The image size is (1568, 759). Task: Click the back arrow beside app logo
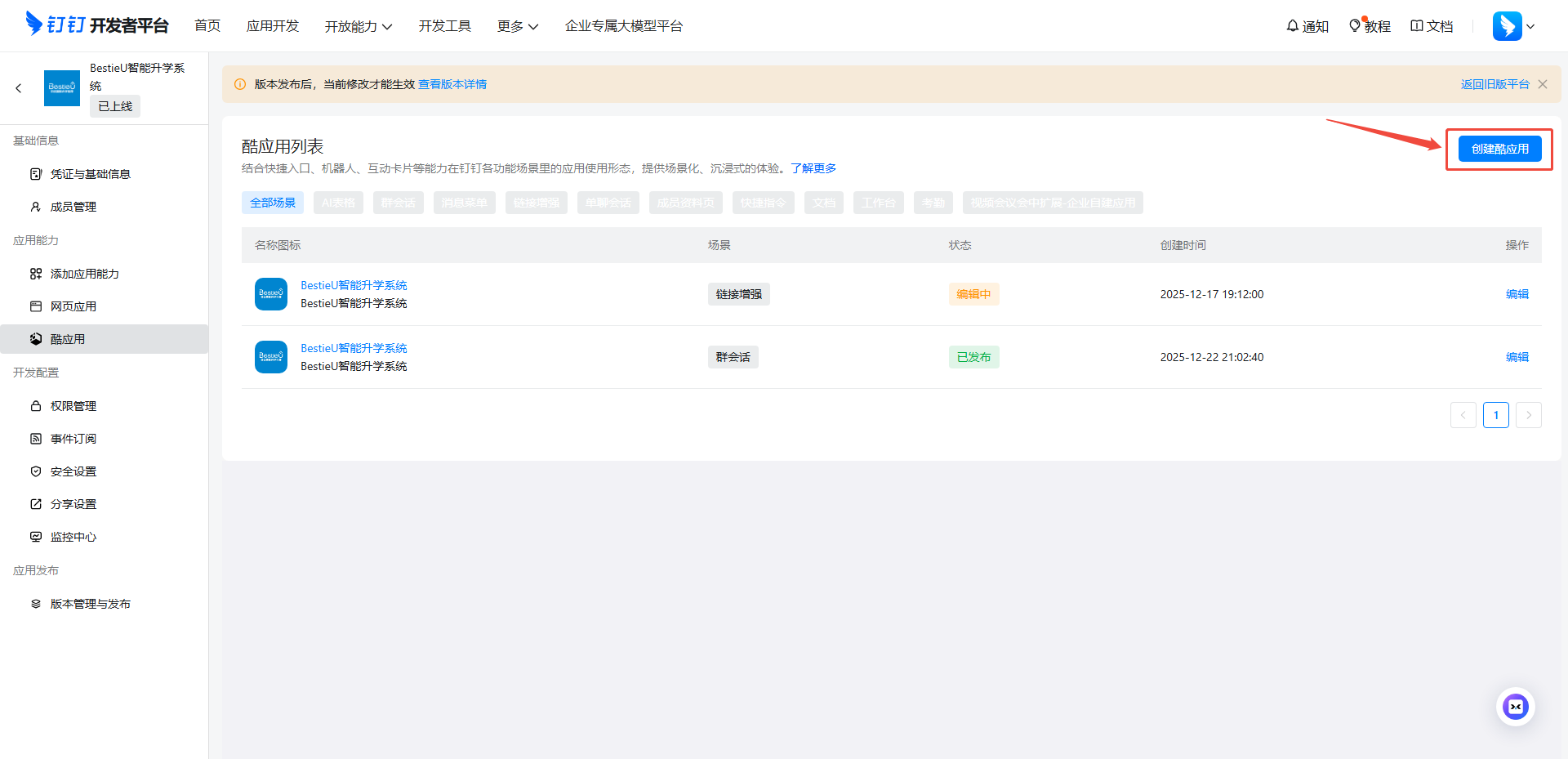click(x=19, y=88)
